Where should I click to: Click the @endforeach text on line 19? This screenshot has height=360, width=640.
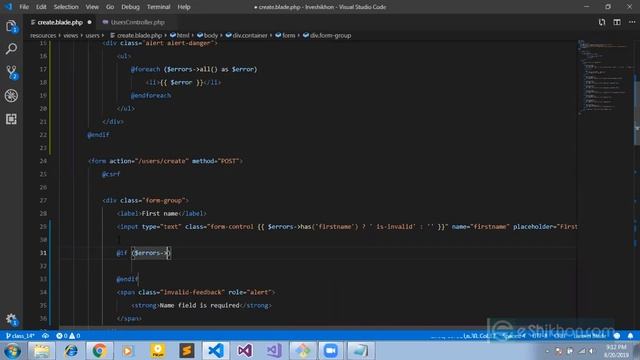tap(151, 96)
